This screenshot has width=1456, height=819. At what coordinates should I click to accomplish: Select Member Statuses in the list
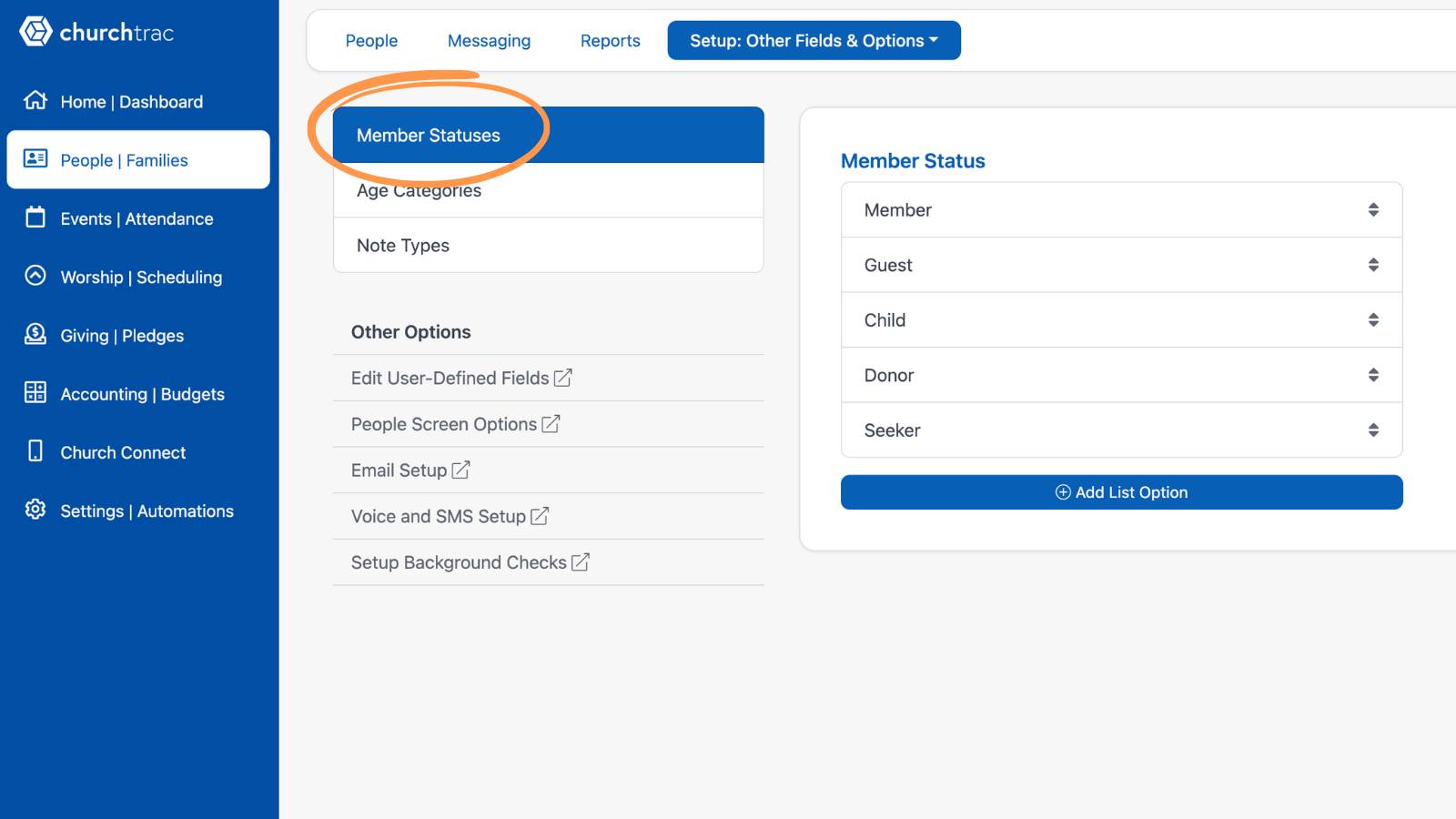pos(549,136)
